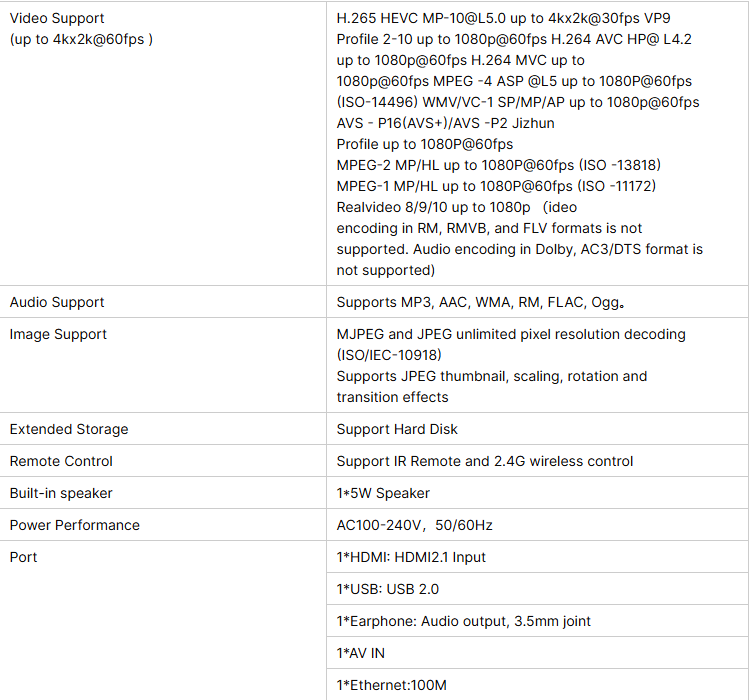Click the Video Support row label
Viewport: 750px width, 700px height.
pyautogui.click(x=57, y=18)
